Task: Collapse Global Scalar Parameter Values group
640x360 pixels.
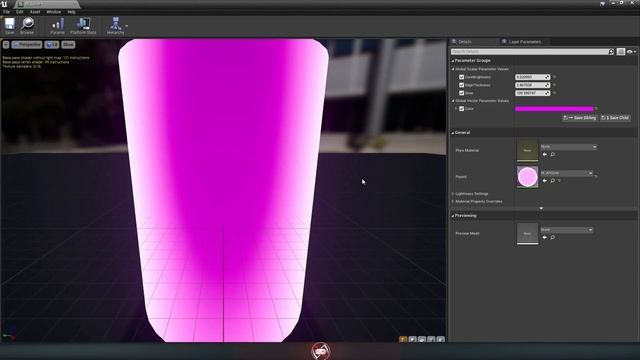Action: point(453,69)
